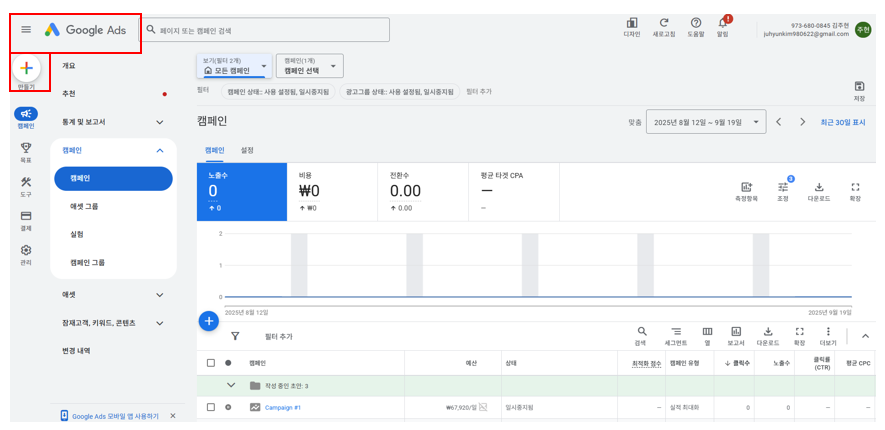Switch to the 설정 tab
The image size is (885, 430).
247,151
